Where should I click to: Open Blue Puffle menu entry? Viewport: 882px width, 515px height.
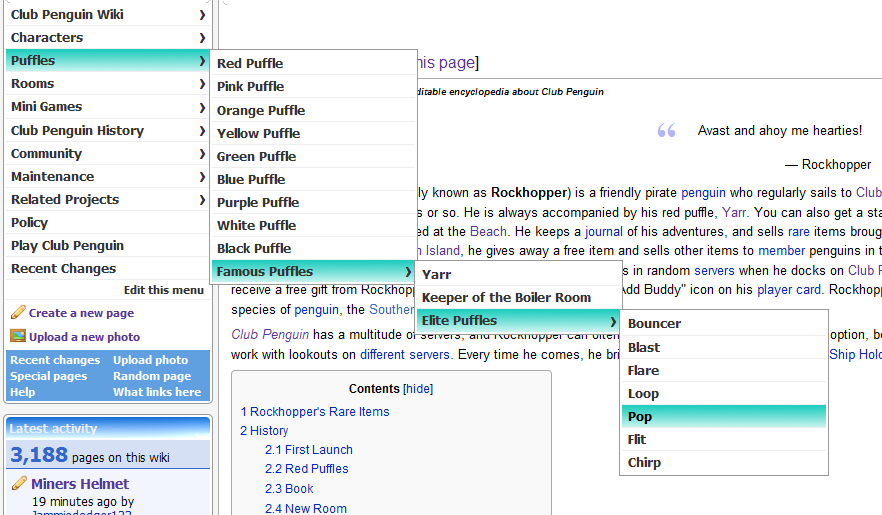(313, 179)
